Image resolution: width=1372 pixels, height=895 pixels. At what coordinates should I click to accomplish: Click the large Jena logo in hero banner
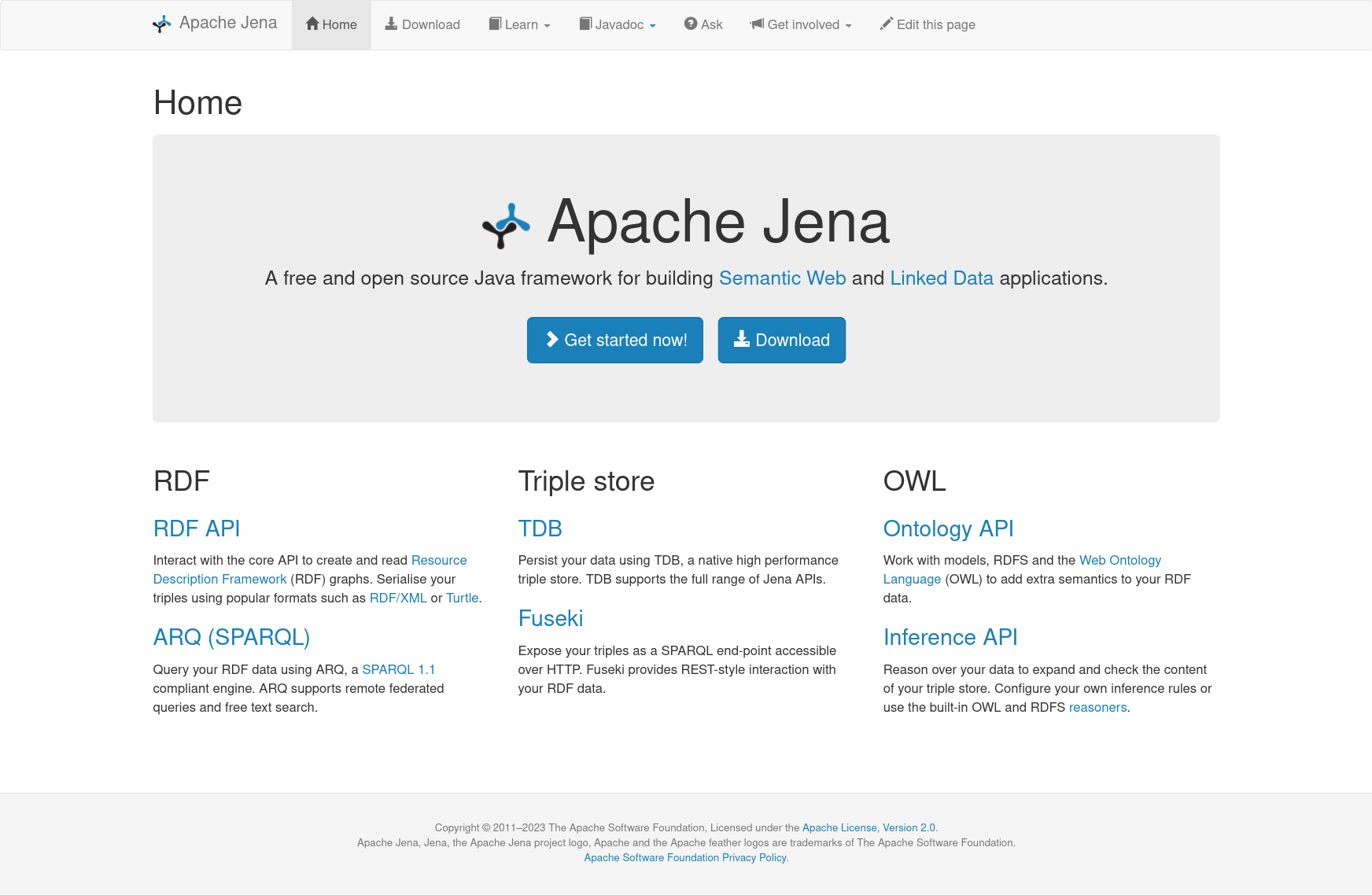[506, 226]
